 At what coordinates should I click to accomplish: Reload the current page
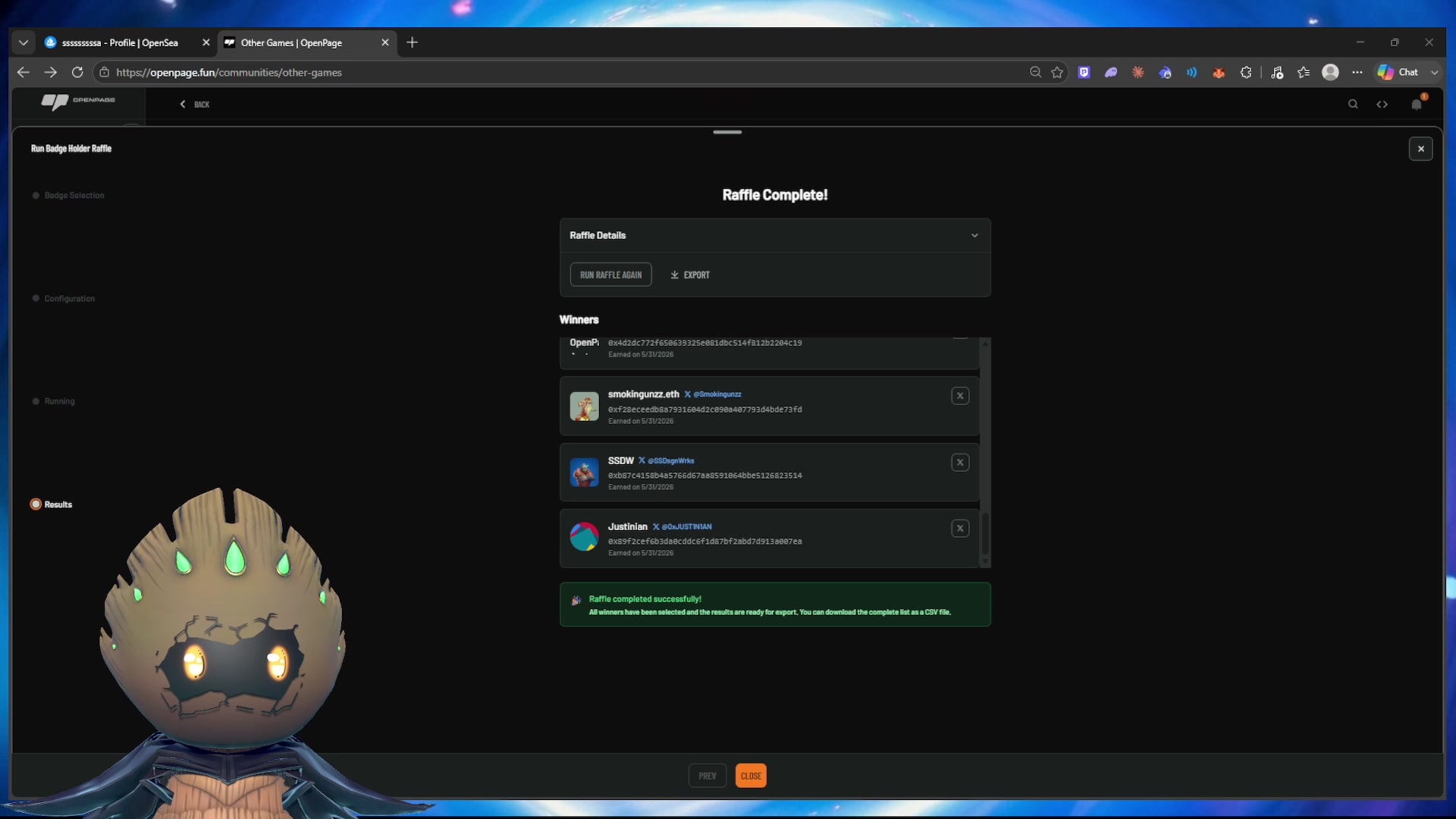tap(77, 73)
